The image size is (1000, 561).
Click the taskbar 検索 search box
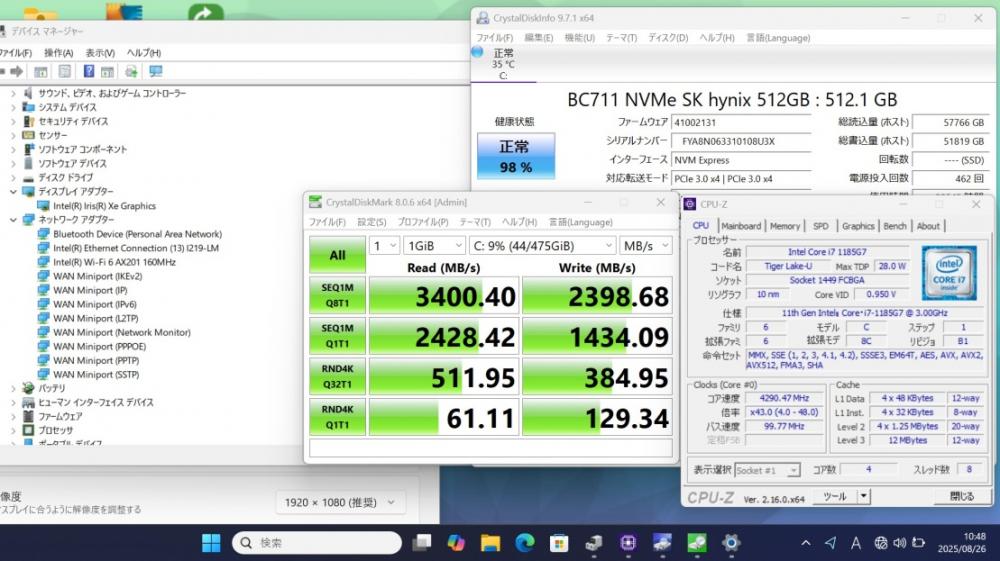[x=317, y=543]
